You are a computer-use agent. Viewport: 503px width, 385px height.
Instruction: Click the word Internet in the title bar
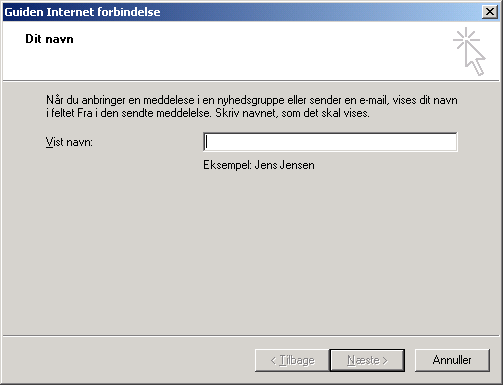(69, 12)
